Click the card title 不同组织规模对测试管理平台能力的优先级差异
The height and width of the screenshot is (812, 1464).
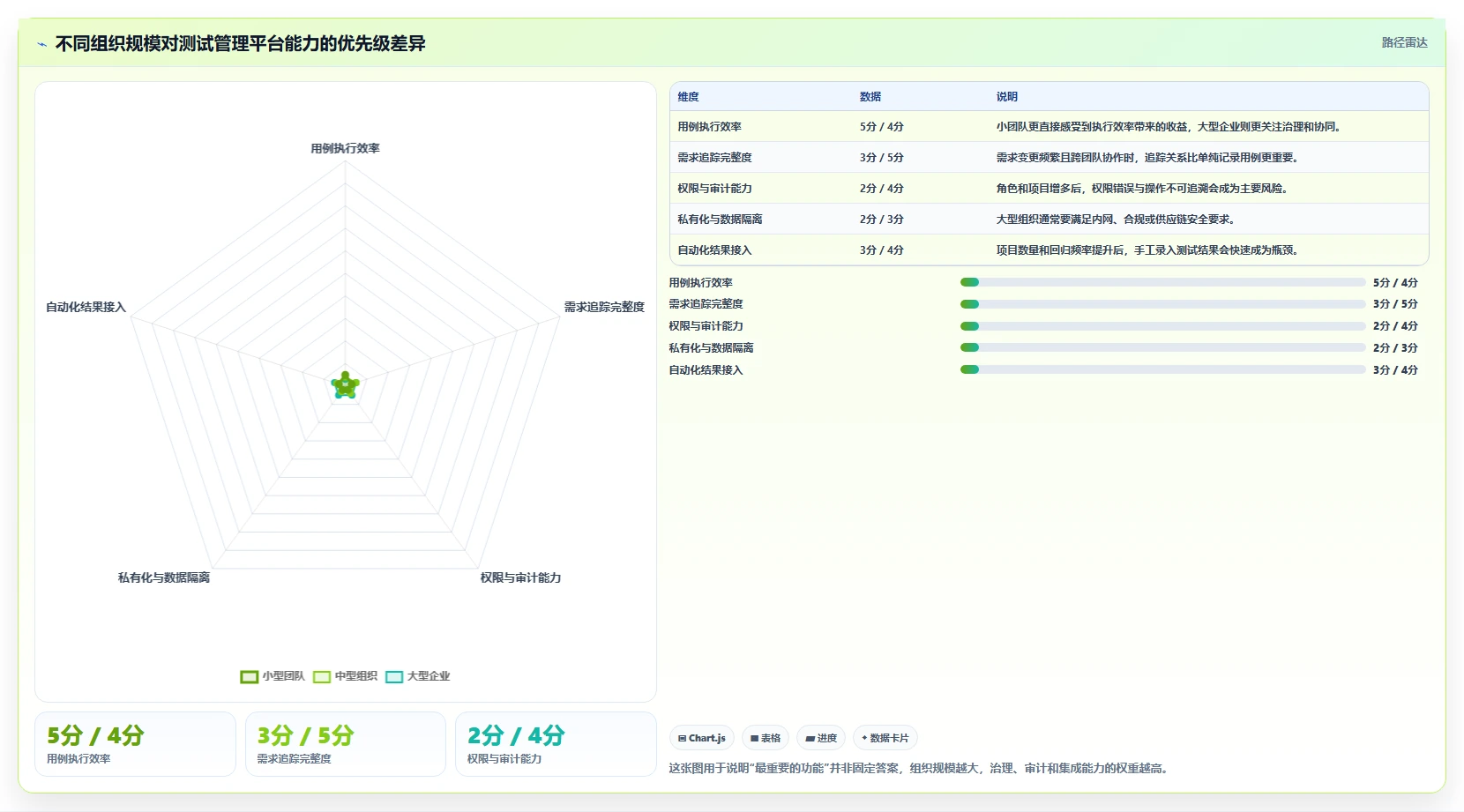point(240,44)
